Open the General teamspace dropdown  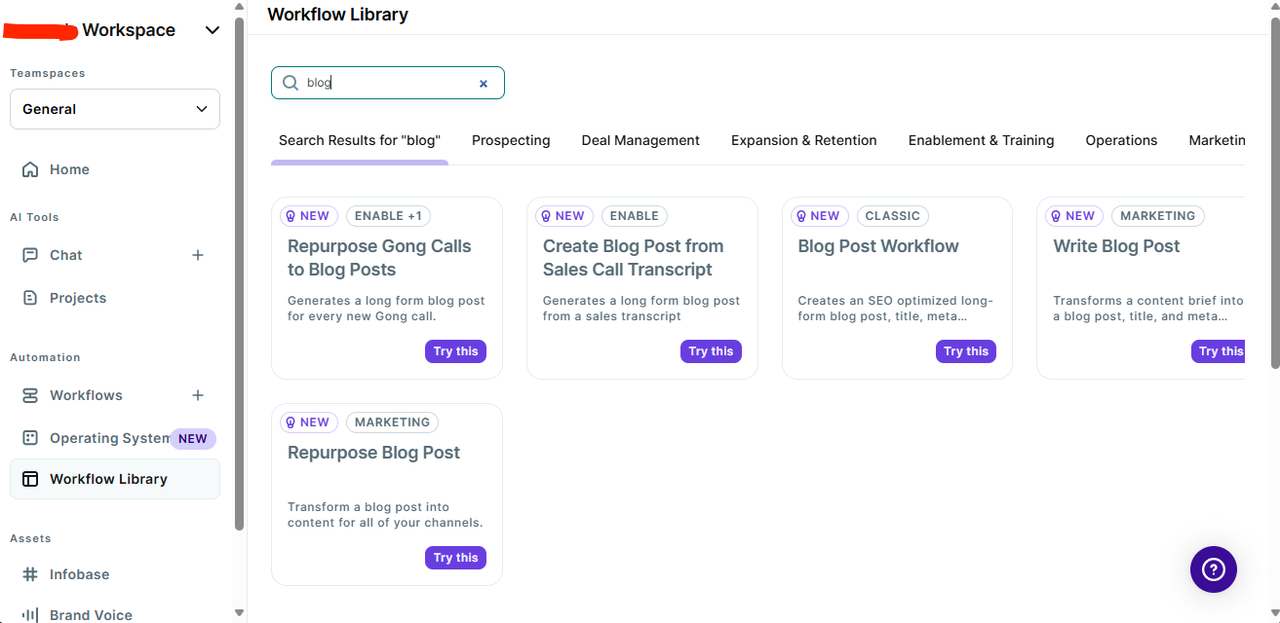click(115, 109)
